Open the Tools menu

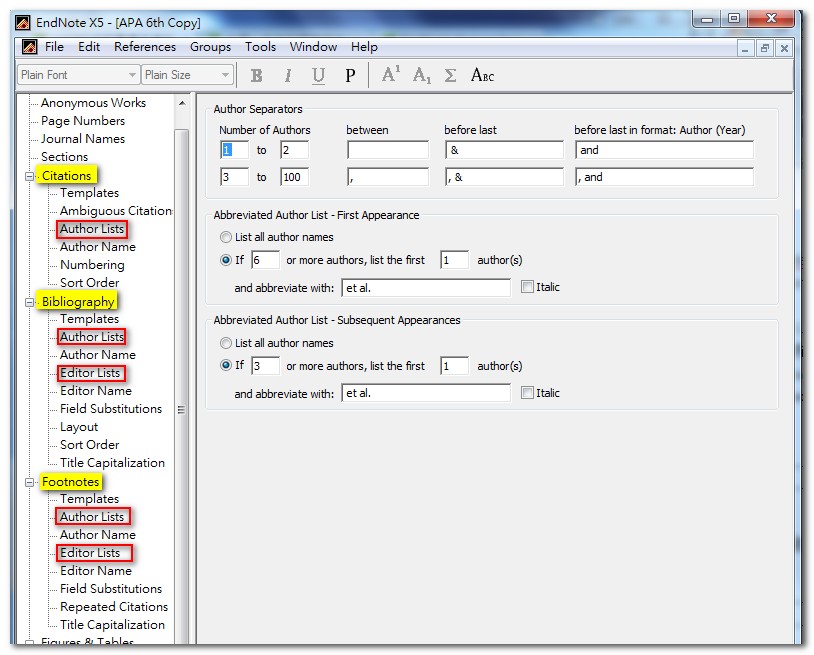click(x=260, y=47)
